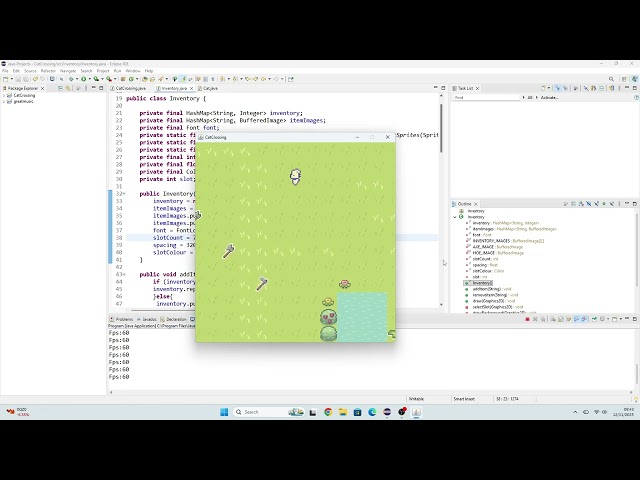Open Chrome from the taskbar
This screenshot has height=480, width=640.
(328, 412)
